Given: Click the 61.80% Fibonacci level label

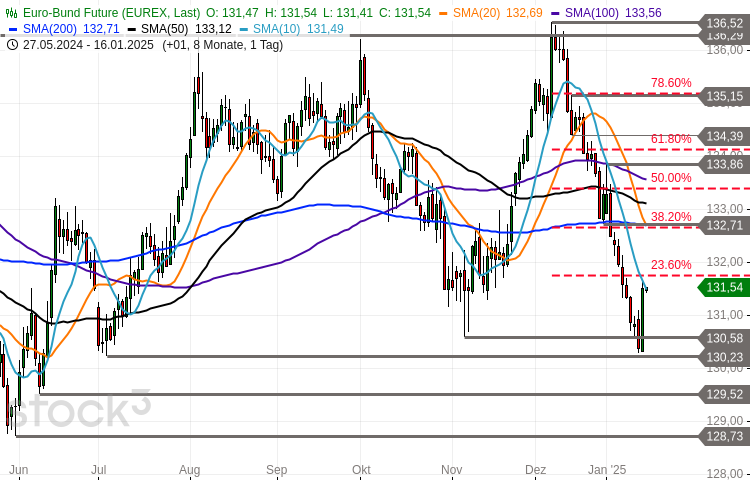Looking at the screenshot, I should pyautogui.click(x=671, y=139).
